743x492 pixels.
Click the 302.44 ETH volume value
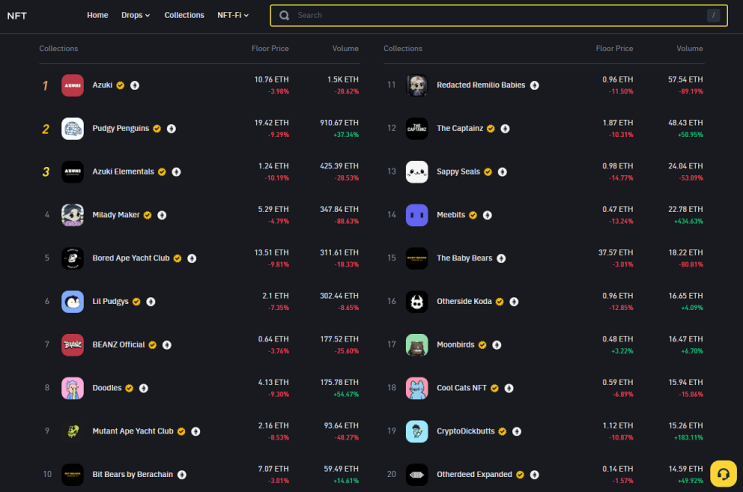click(x=339, y=296)
